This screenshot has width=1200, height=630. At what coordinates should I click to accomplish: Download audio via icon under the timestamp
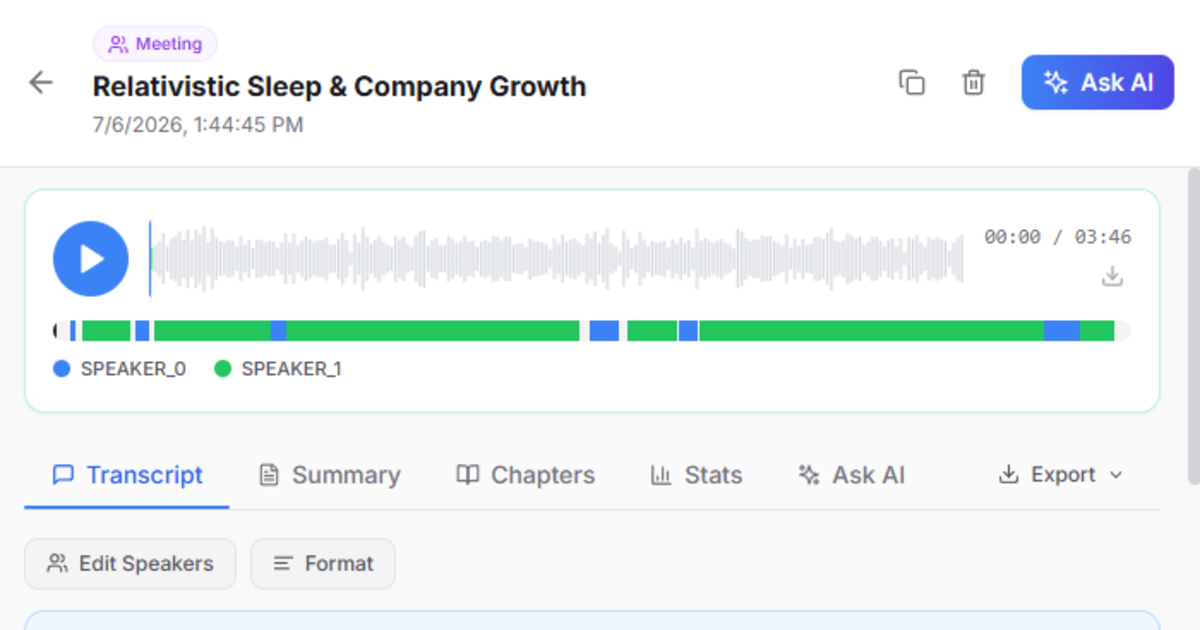(1112, 277)
